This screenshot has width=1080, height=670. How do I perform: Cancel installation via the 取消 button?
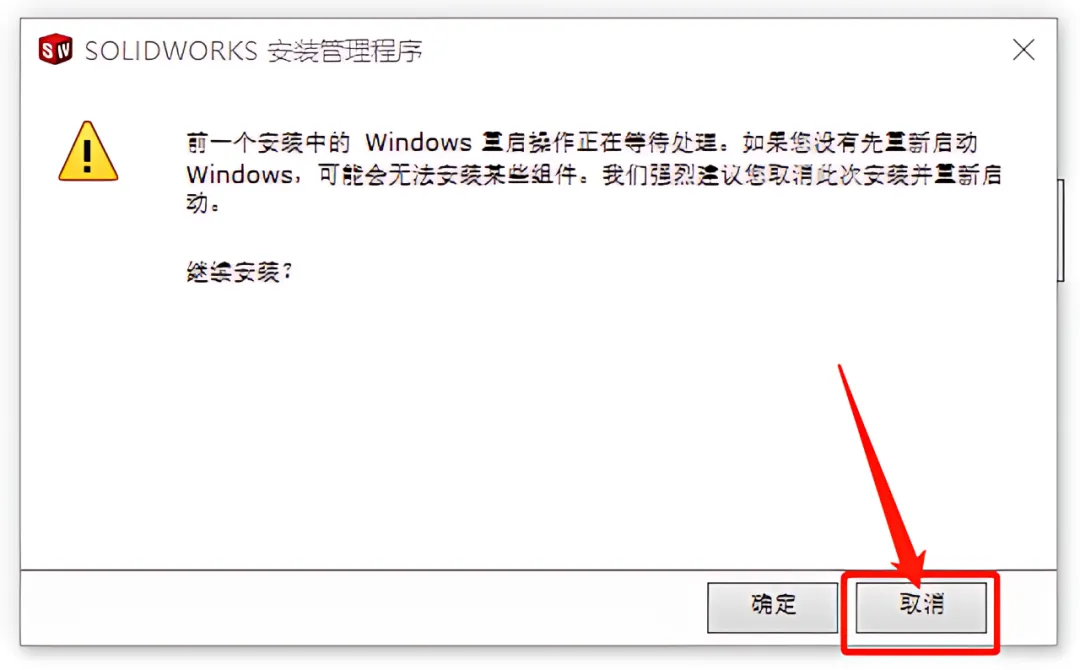[921, 607]
